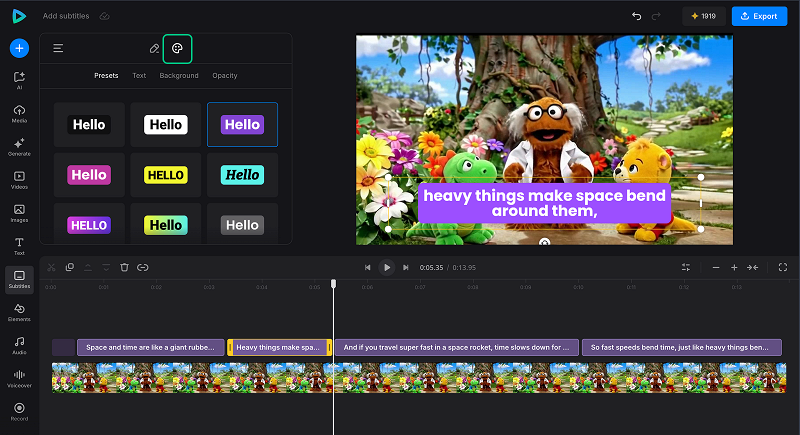This screenshot has height=435, width=800.
Task: Choose the yellow uppercase HELLO preset
Action: coord(166,175)
